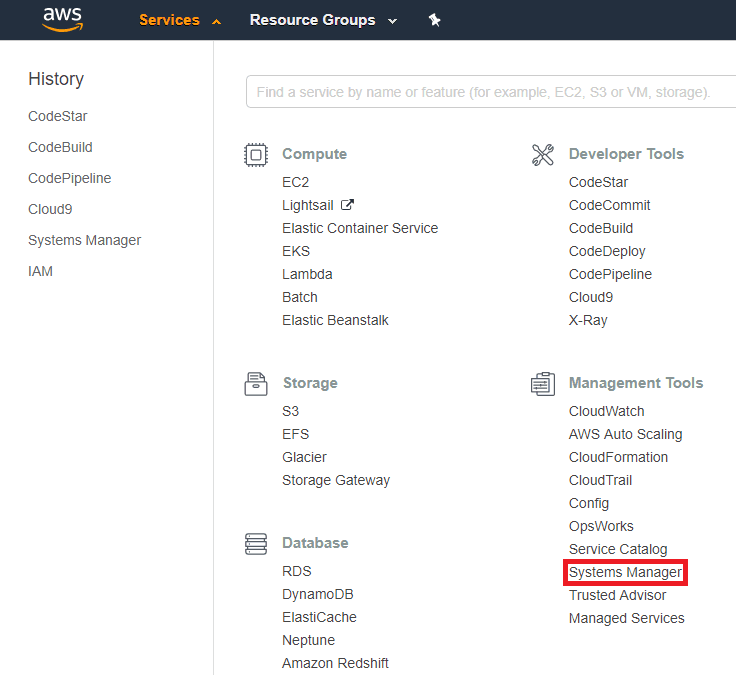Click the Storage category heading

click(310, 383)
